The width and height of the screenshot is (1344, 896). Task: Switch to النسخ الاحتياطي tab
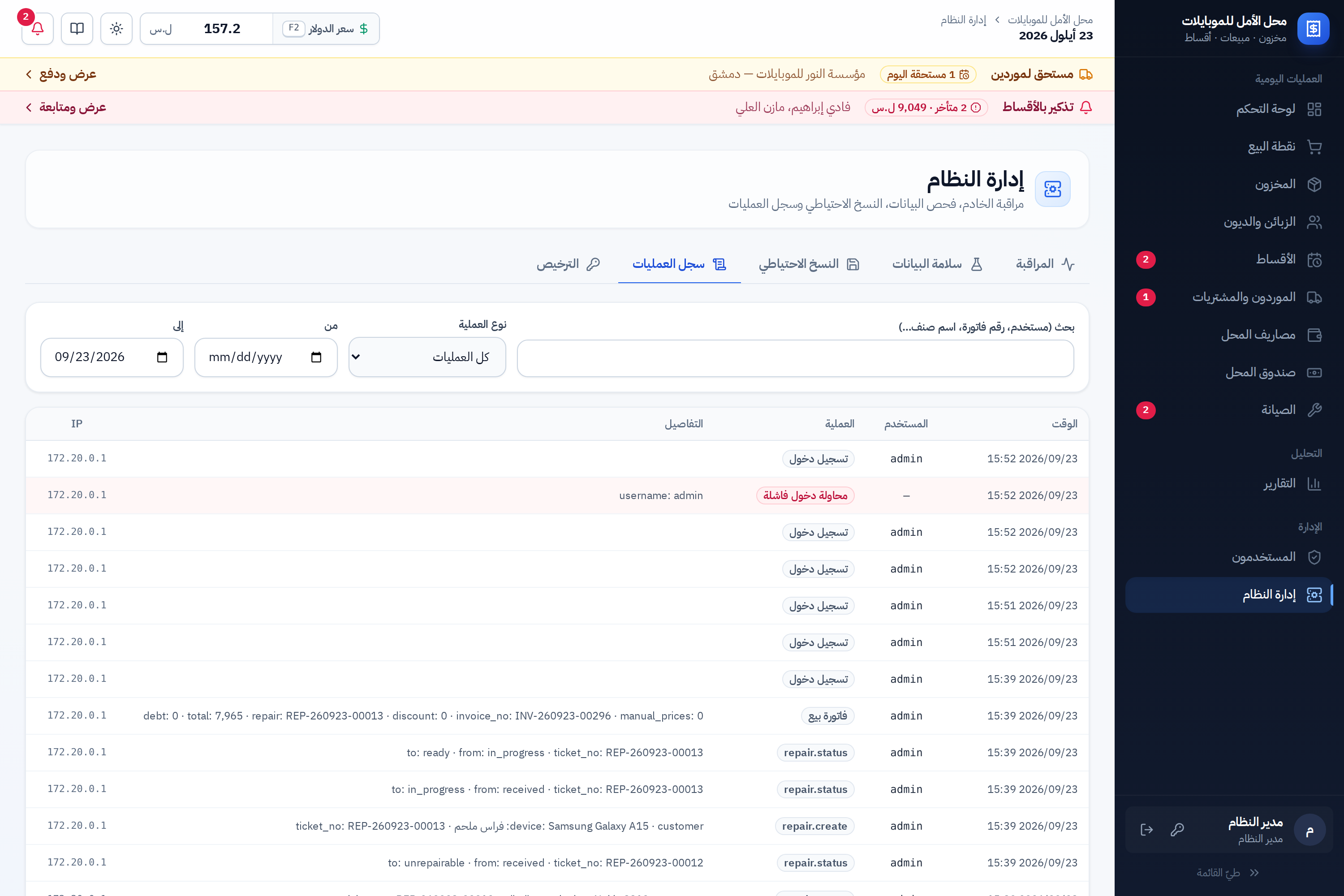809,264
